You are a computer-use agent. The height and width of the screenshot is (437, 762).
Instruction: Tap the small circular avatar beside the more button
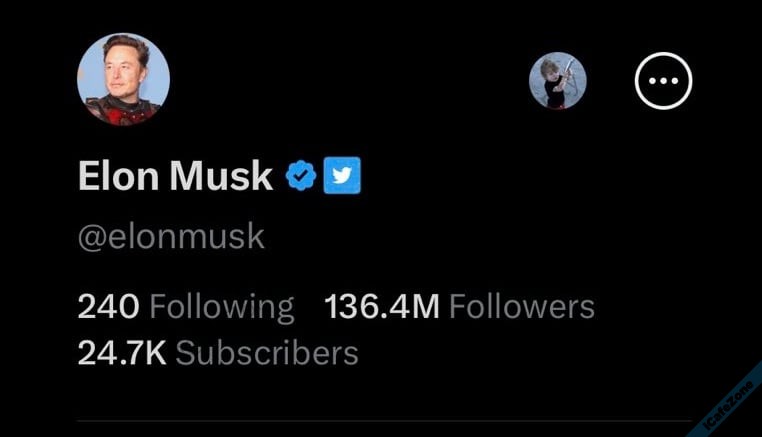(x=557, y=81)
